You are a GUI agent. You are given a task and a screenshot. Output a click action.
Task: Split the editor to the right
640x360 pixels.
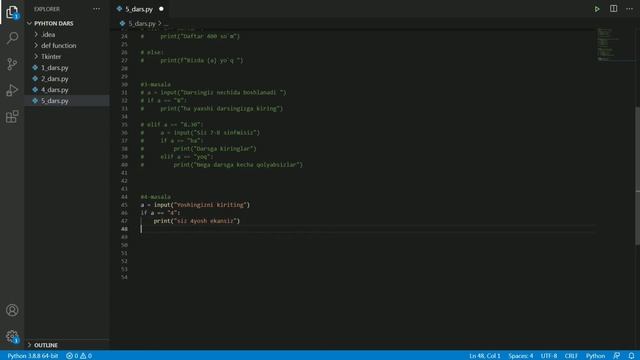coord(613,9)
